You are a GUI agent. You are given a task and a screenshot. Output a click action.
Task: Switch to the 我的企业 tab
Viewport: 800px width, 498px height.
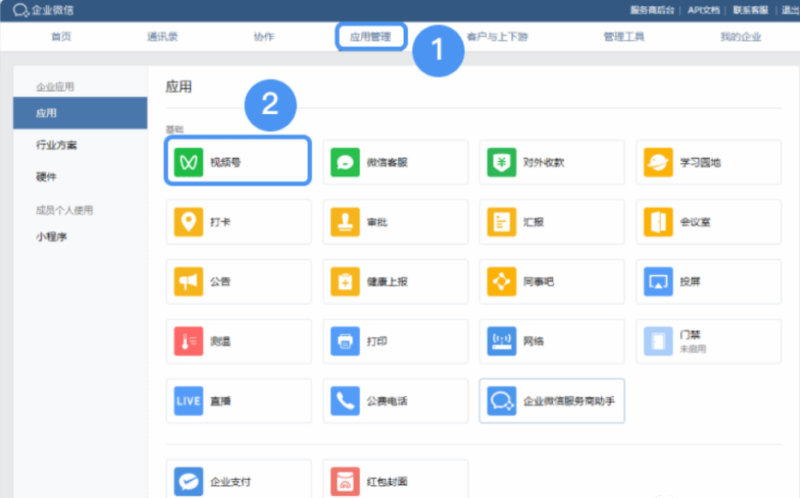[x=740, y=37]
